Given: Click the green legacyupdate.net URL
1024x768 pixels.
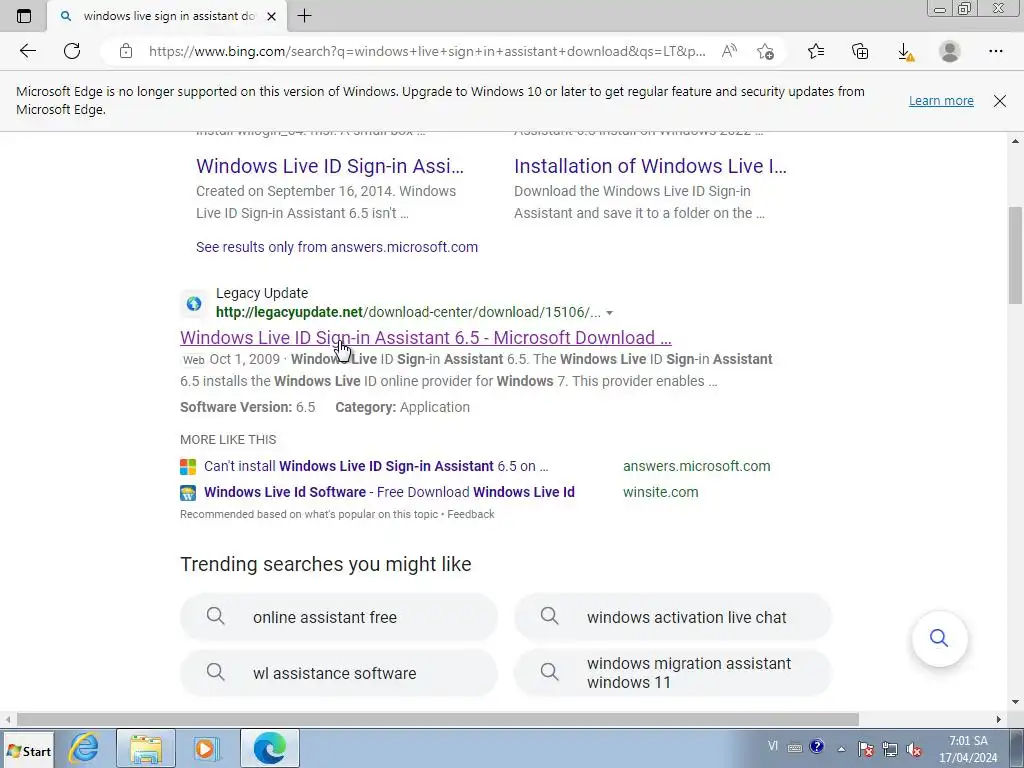Looking at the screenshot, I should coord(408,312).
